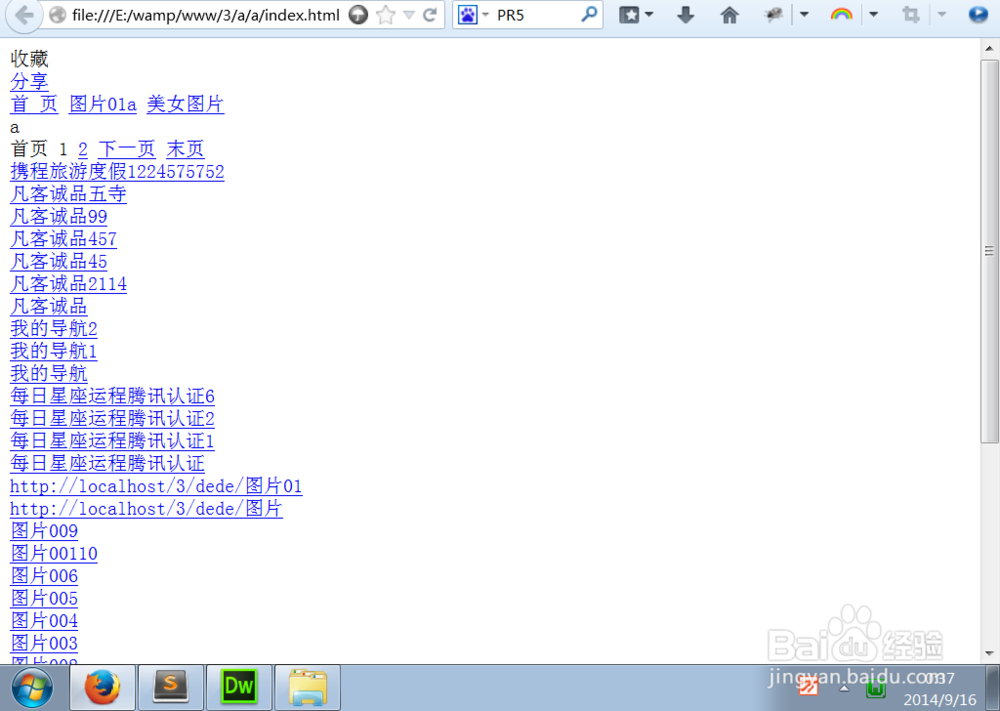
Task: Go to 首 页 navigation link
Action: 34,104
